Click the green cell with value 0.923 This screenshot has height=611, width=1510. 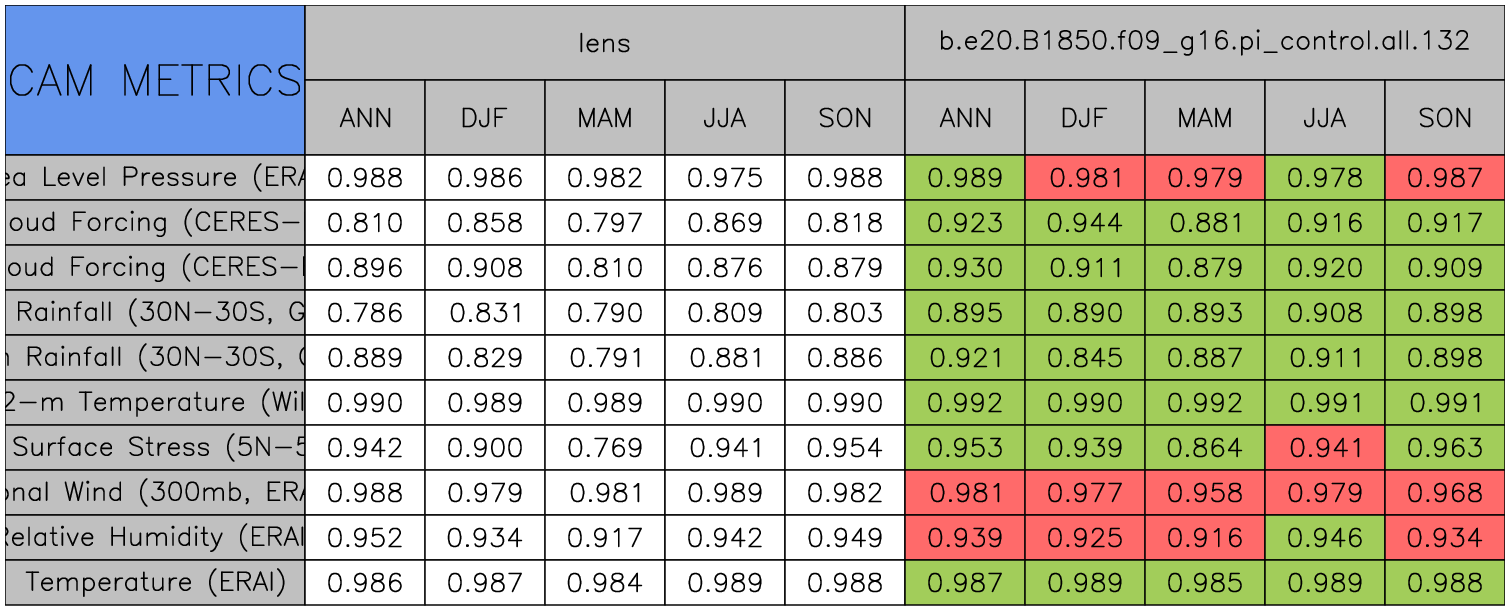(965, 223)
